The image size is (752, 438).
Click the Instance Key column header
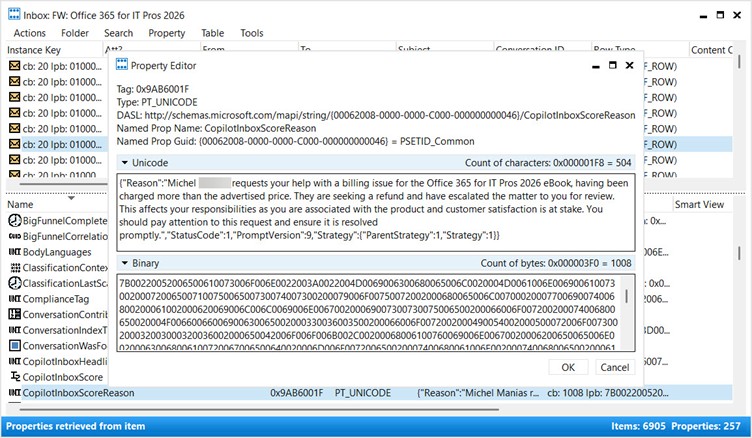pyautogui.click(x=34, y=50)
